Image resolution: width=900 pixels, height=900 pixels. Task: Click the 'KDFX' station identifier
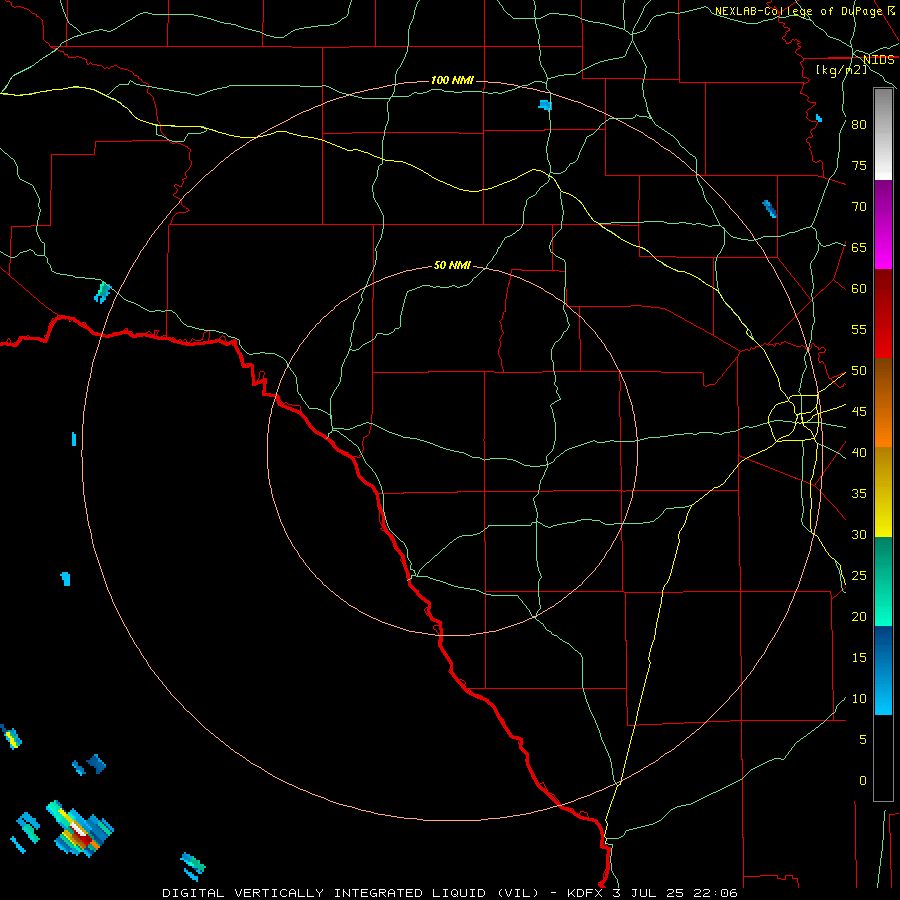tap(586, 893)
